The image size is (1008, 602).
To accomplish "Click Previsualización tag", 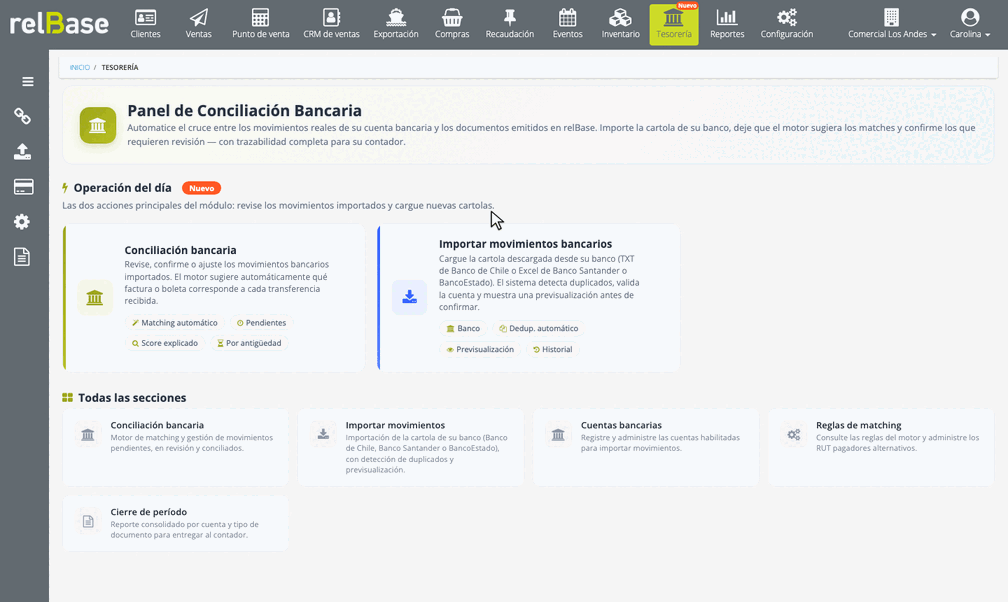I will click(x=480, y=350).
